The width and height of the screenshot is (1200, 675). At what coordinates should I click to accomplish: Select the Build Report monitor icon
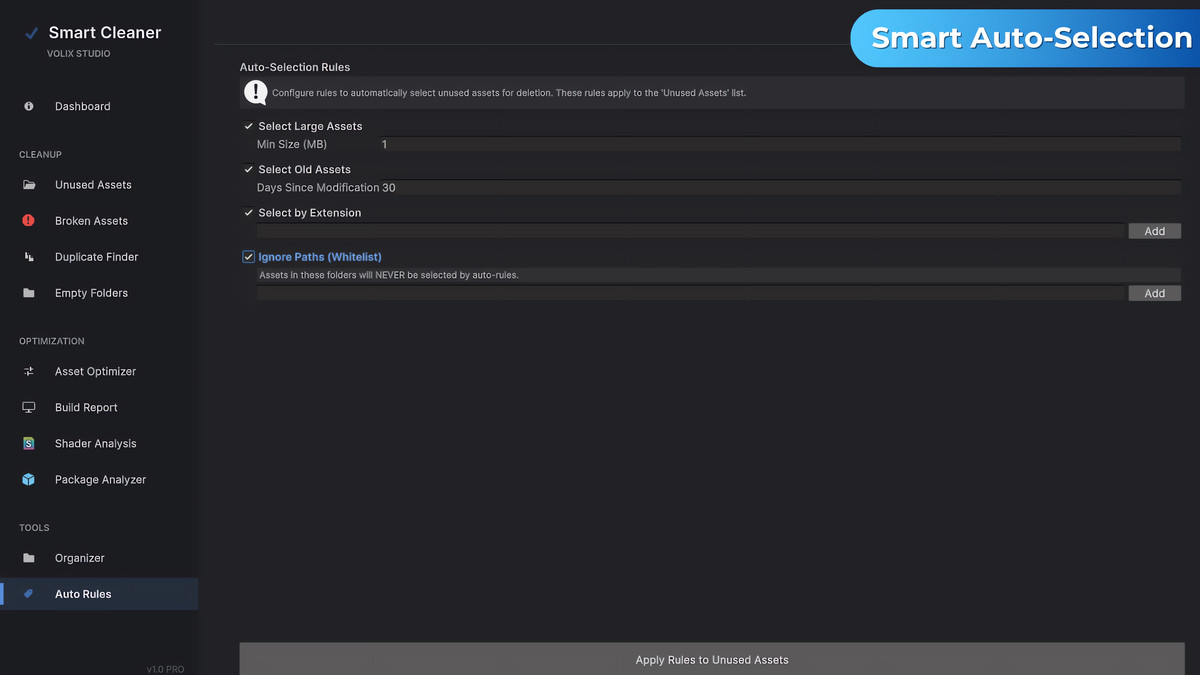point(27,407)
